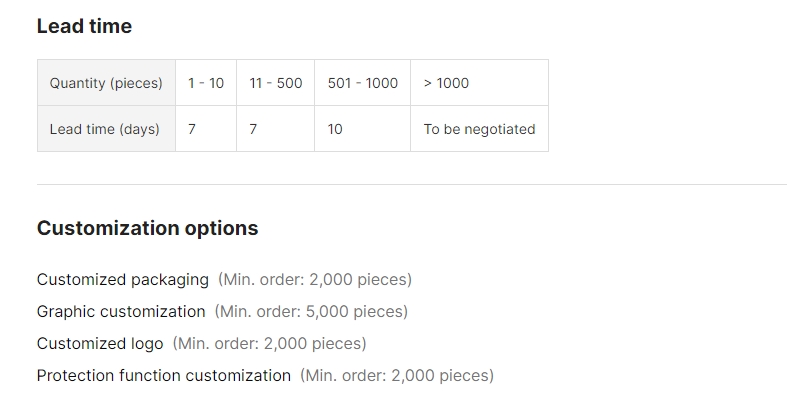Select the Customized packaging option
Viewport: 787px width, 396px height.
[x=123, y=280]
